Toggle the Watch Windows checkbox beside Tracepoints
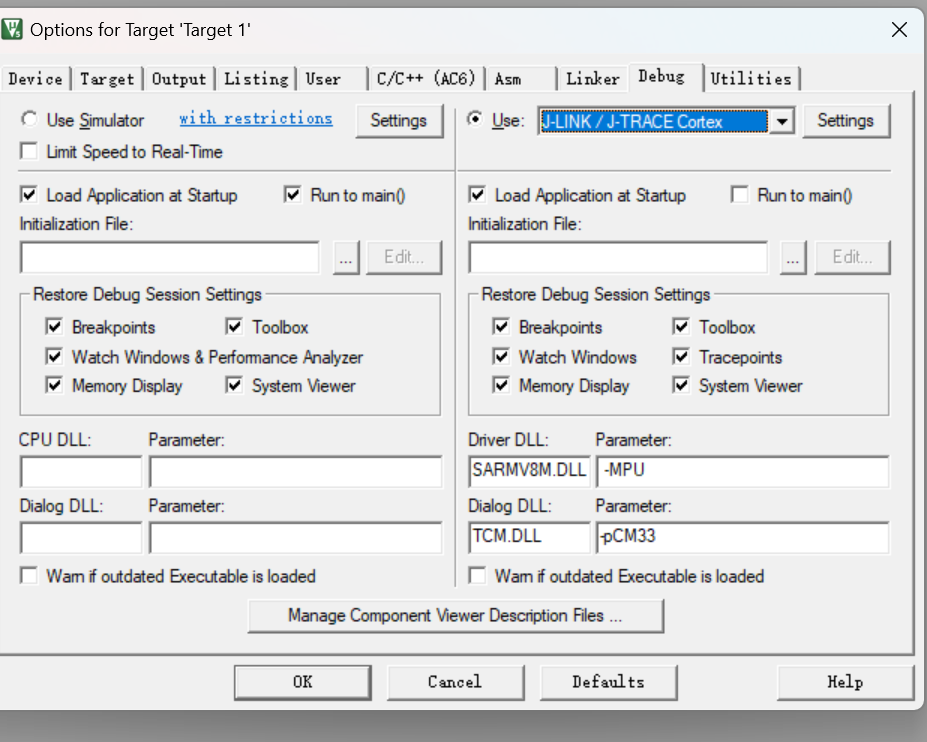The height and width of the screenshot is (742, 927). 501,357
